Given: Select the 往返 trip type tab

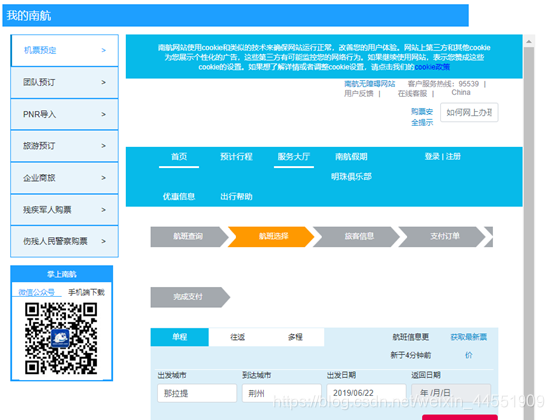Looking at the screenshot, I should pos(237,337).
